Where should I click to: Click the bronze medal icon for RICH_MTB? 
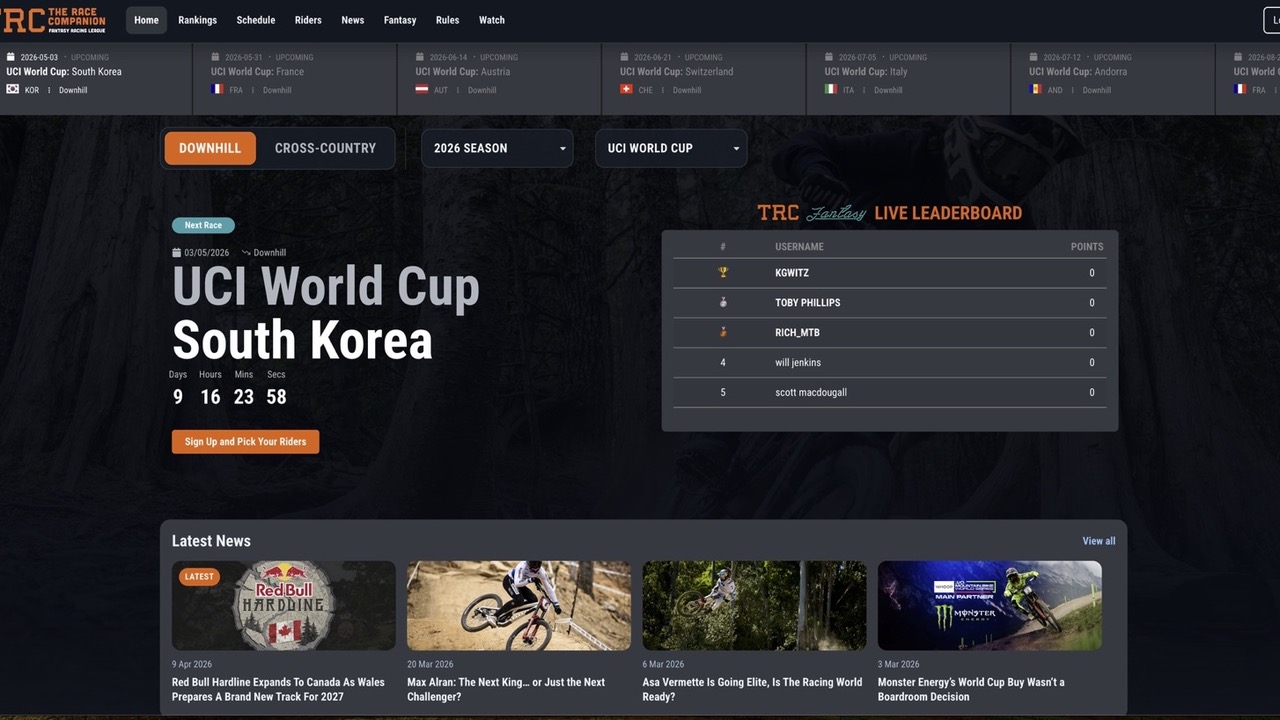723,332
